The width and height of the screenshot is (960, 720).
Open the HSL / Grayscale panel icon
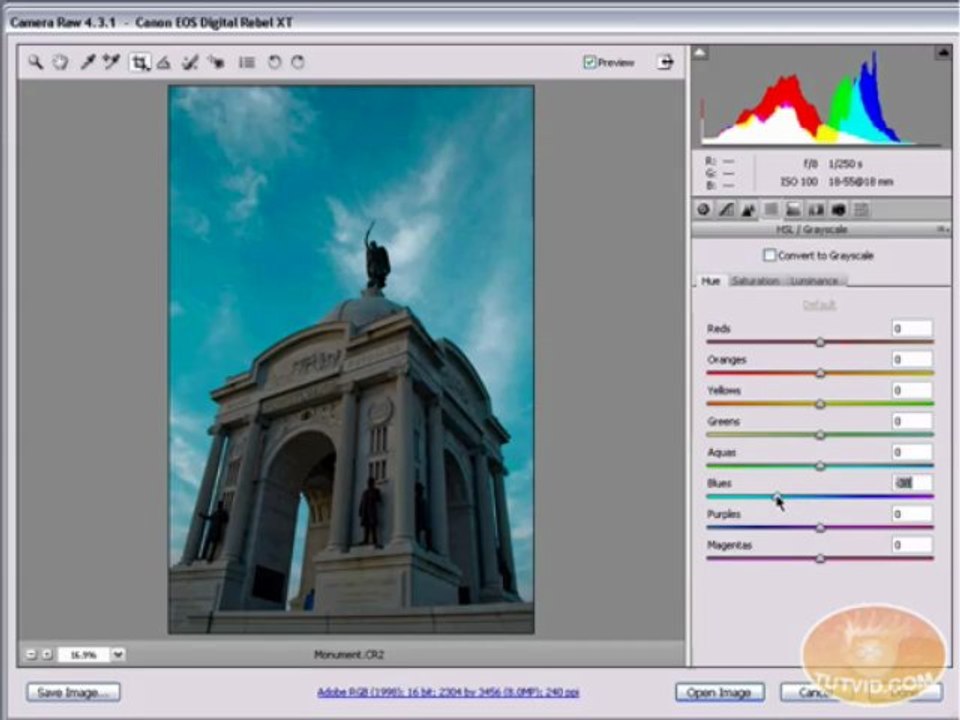pyautogui.click(x=771, y=210)
